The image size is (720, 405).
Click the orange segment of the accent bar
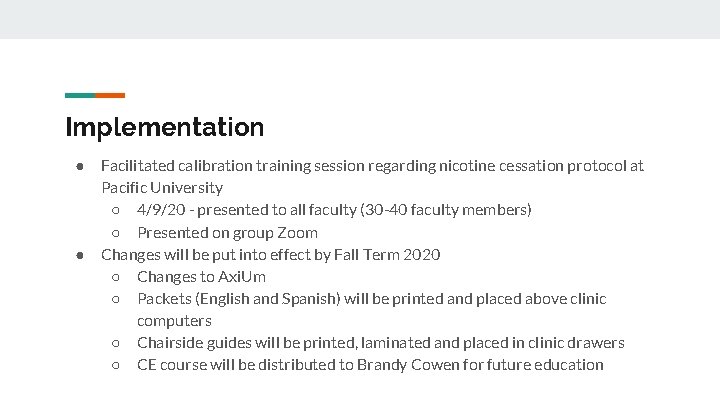[110, 96]
